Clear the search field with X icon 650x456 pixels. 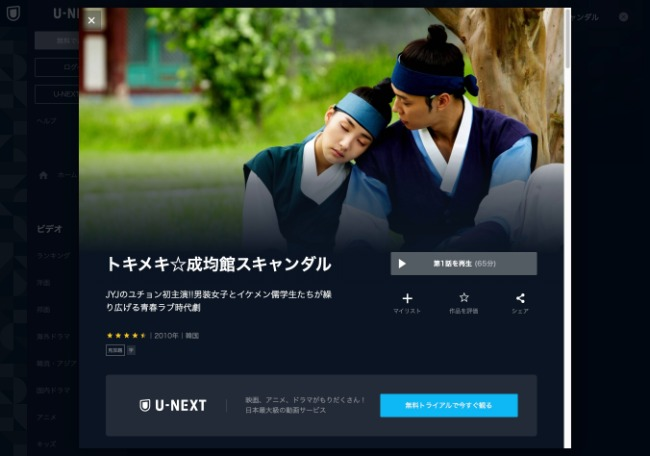[623, 17]
